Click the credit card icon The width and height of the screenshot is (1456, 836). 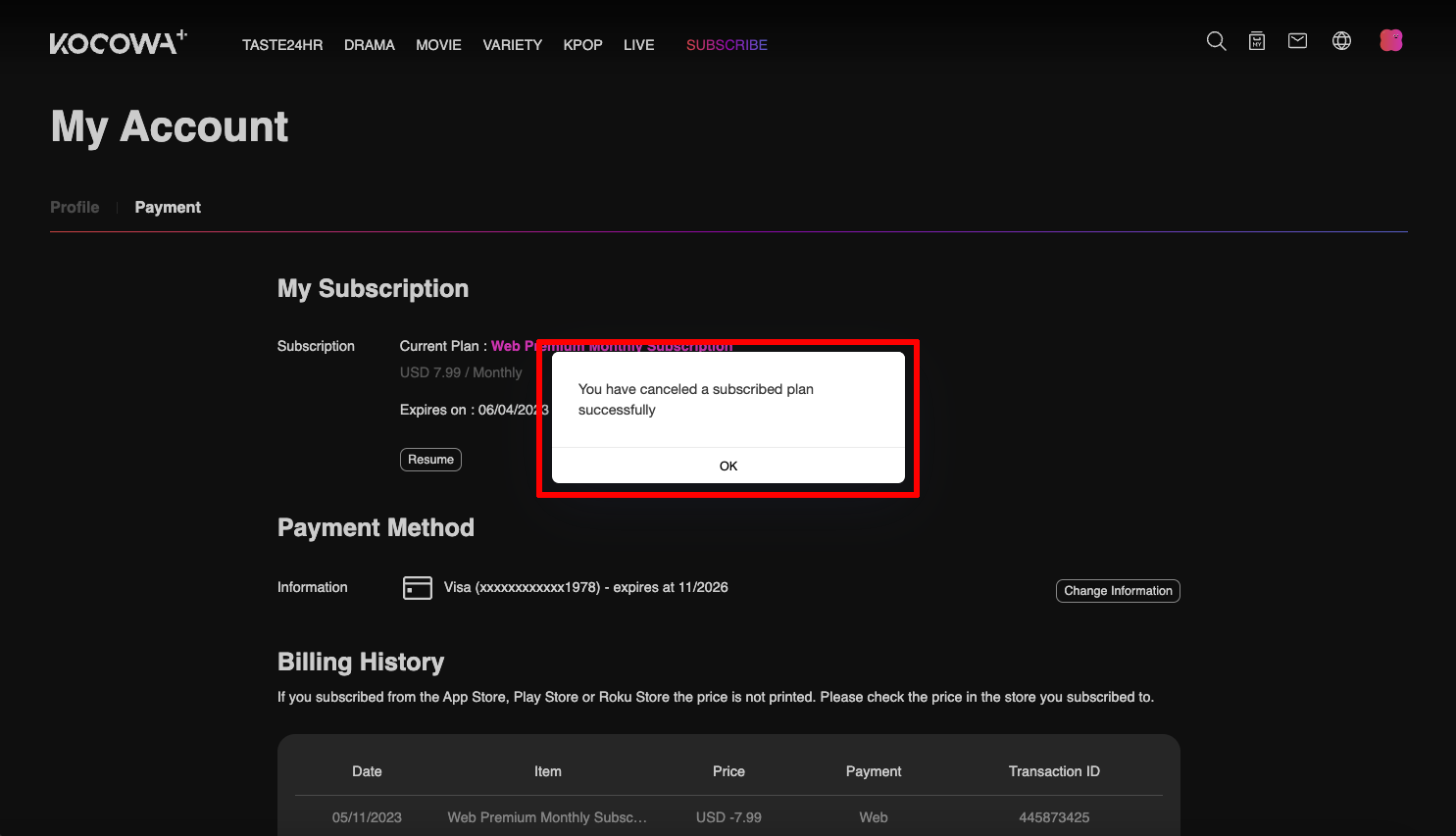pyautogui.click(x=418, y=587)
